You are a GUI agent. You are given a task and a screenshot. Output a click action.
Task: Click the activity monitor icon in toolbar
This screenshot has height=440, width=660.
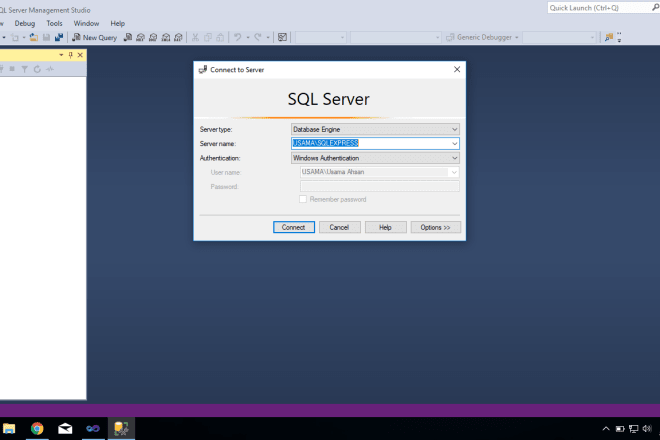click(x=282, y=37)
